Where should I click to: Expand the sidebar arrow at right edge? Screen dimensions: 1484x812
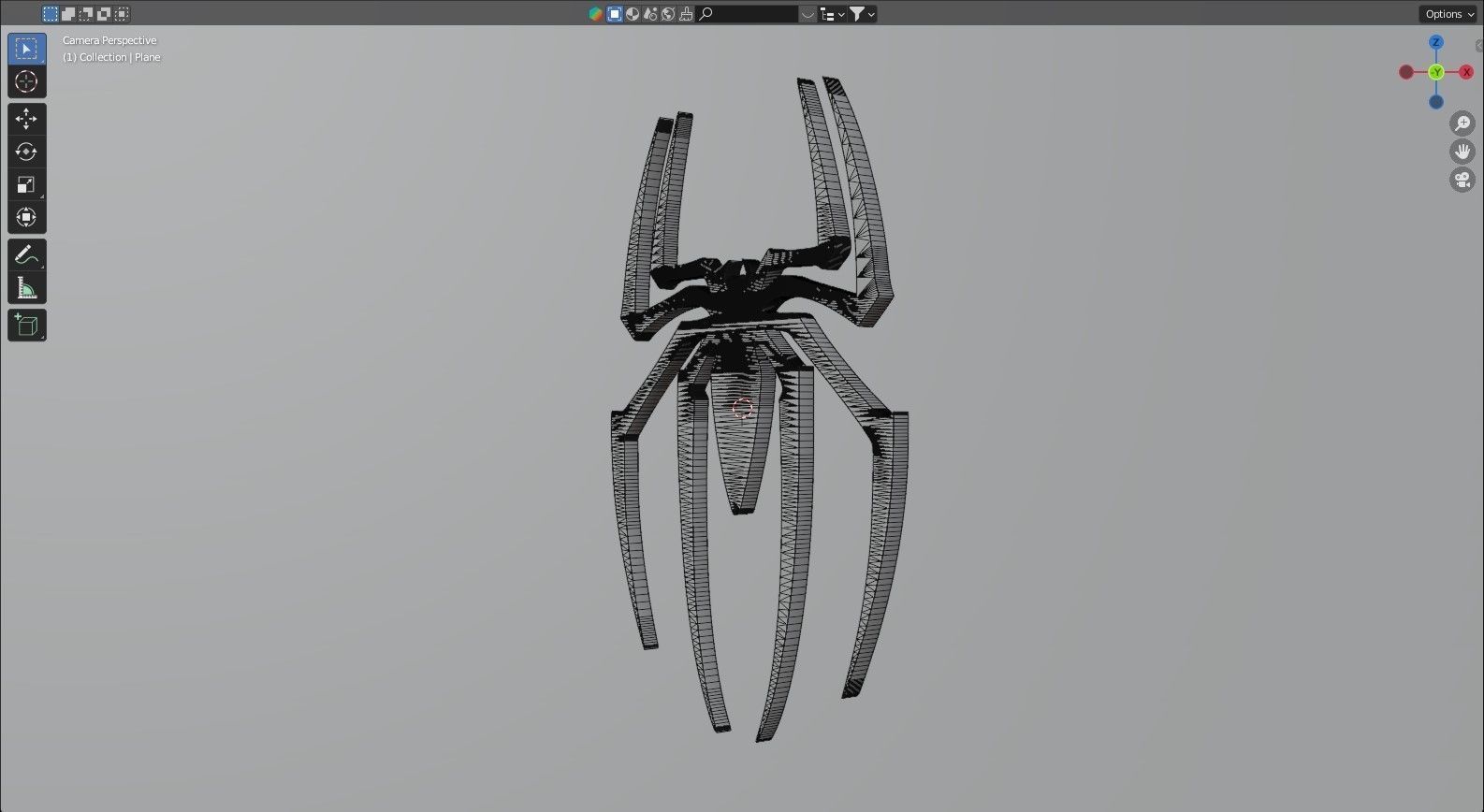(1479, 45)
